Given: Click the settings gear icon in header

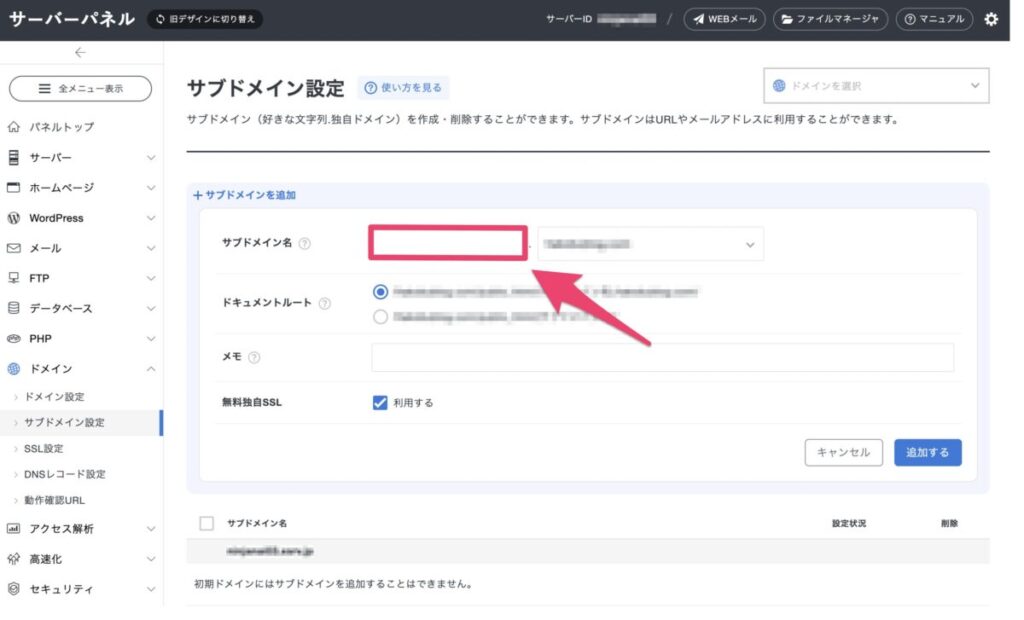Looking at the screenshot, I should pos(991,19).
